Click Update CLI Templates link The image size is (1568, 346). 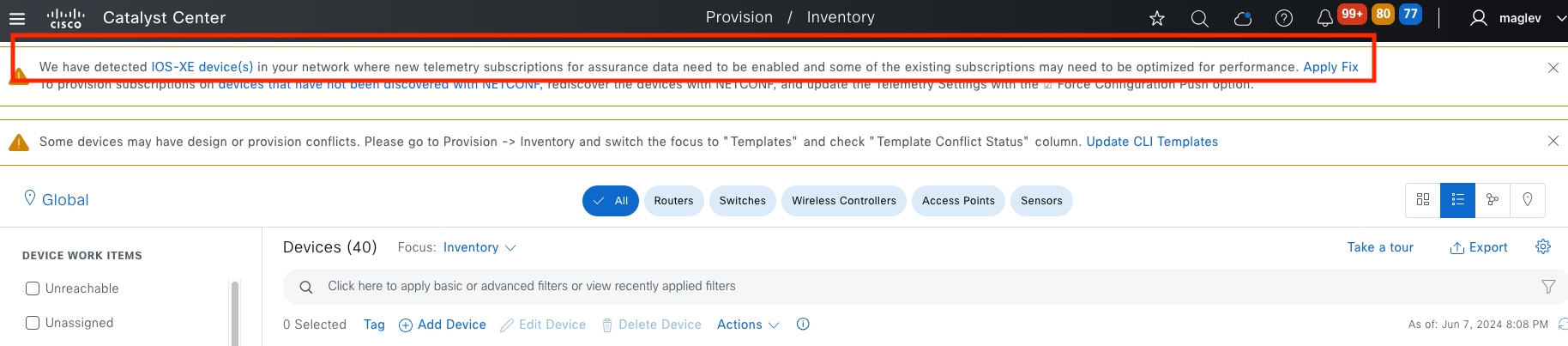click(x=1152, y=142)
